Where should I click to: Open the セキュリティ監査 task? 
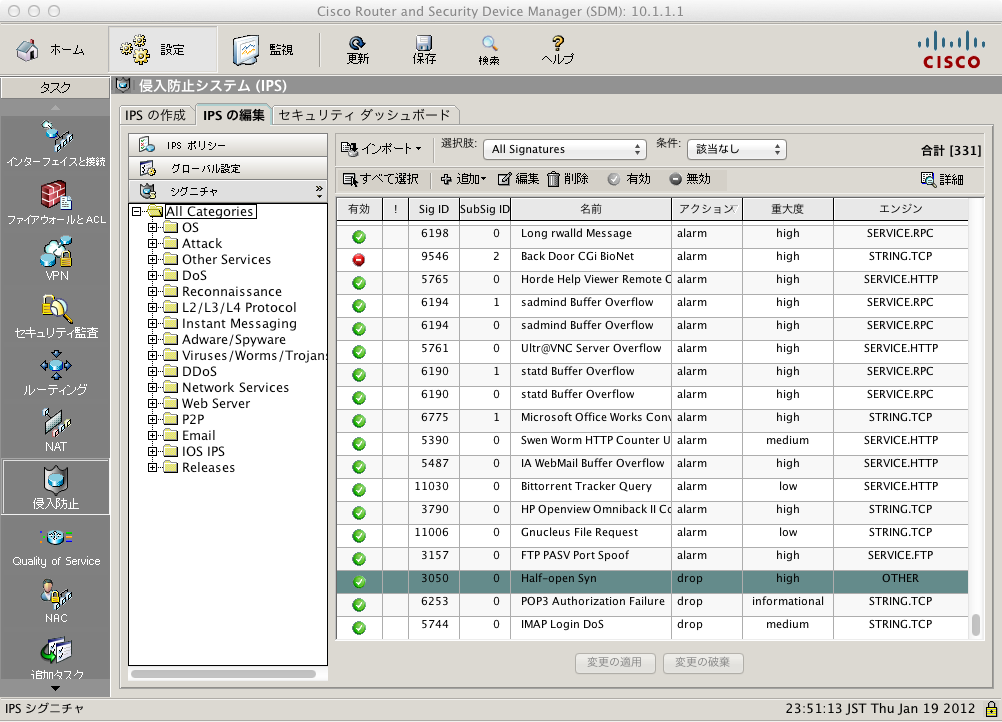coord(56,316)
